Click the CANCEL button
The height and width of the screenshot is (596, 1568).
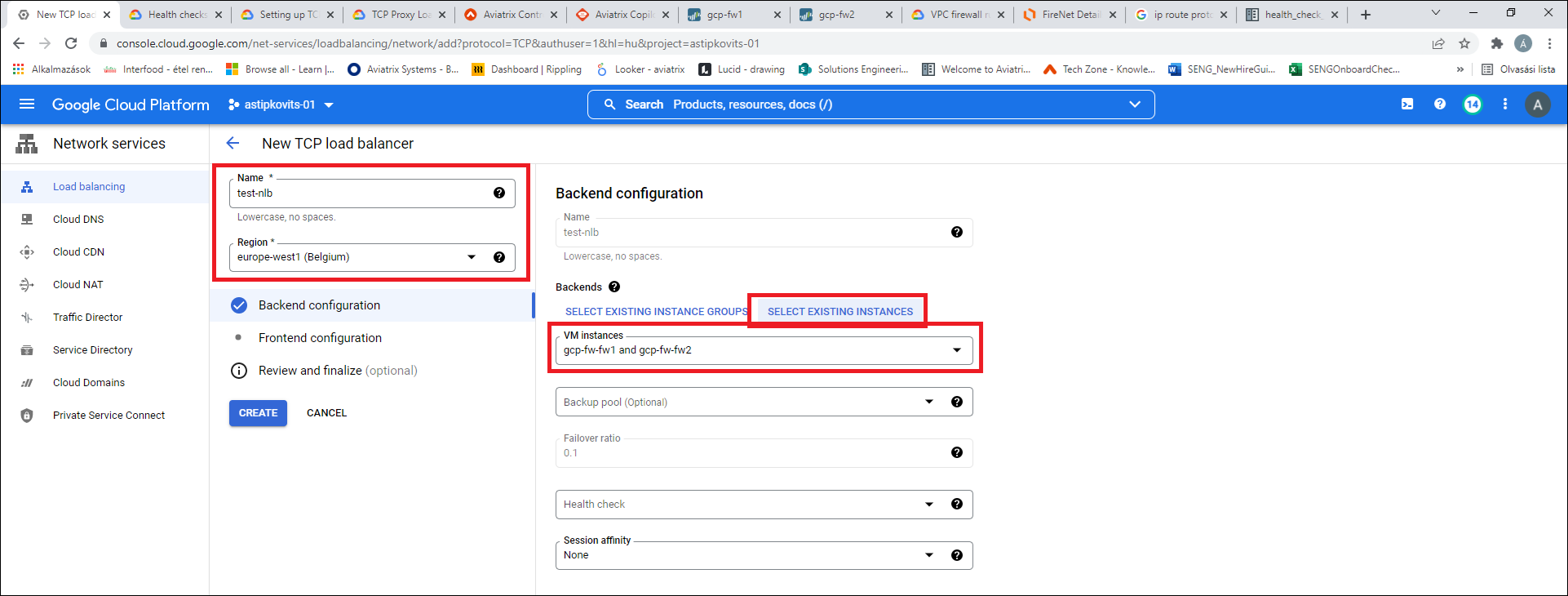click(326, 413)
